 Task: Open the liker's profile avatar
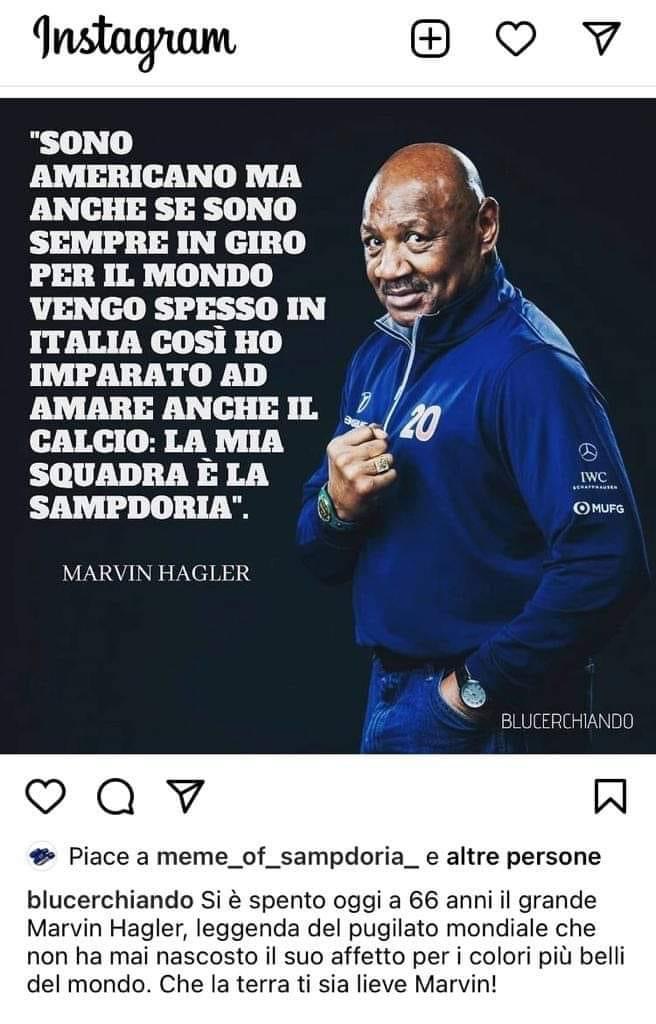[x=42, y=856]
